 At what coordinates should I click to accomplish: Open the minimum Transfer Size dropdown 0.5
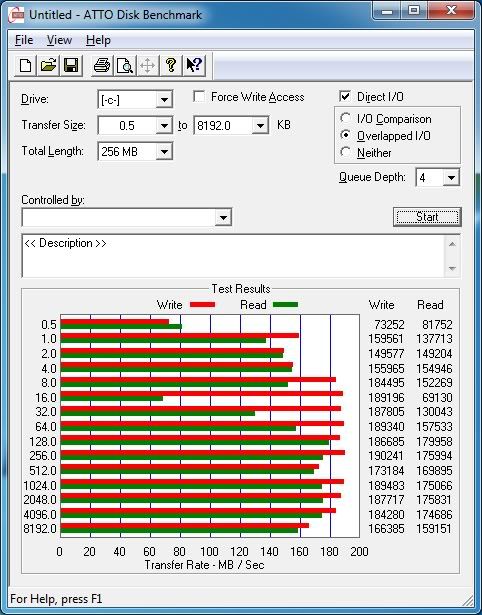(x=164, y=126)
